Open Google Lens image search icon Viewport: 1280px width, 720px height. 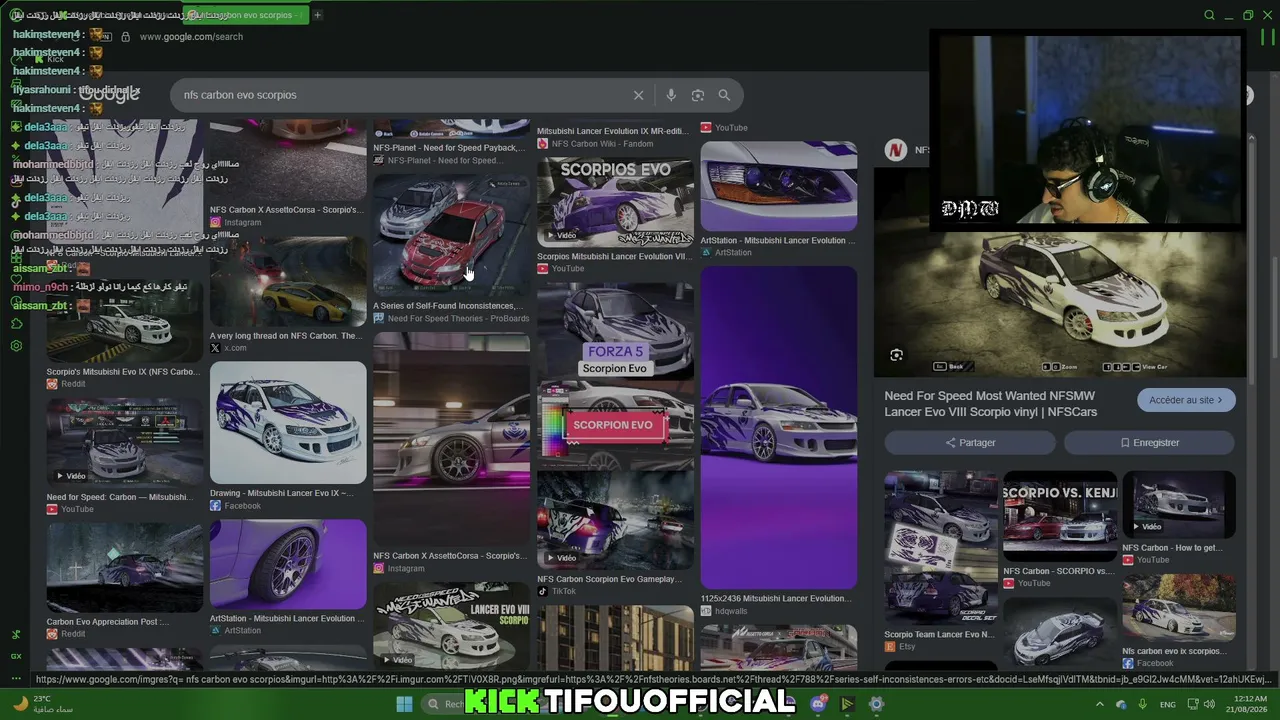click(x=698, y=95)
